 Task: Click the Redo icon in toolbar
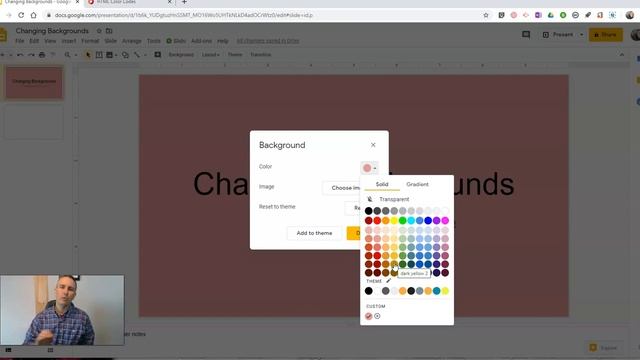[x=31, y=55]
